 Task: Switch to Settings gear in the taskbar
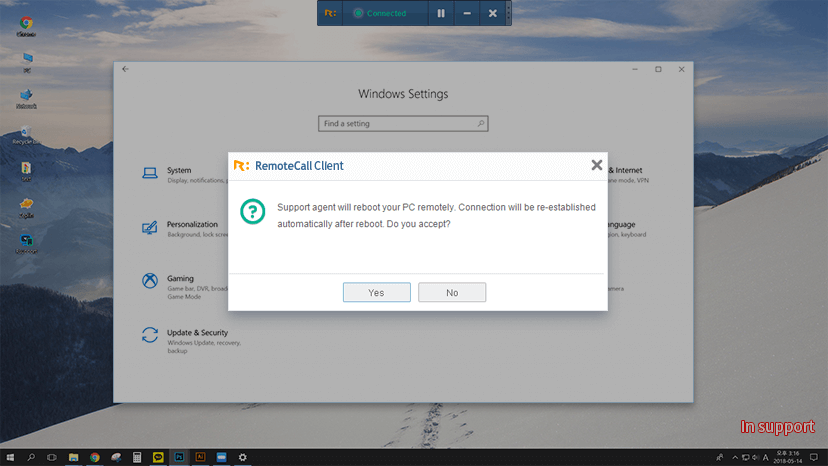[242, 457]
